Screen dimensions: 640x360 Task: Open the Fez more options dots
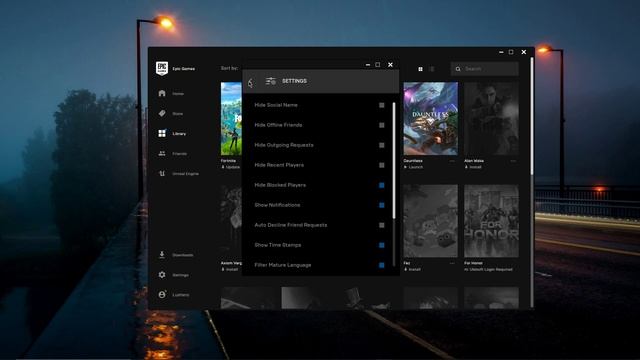452,263
